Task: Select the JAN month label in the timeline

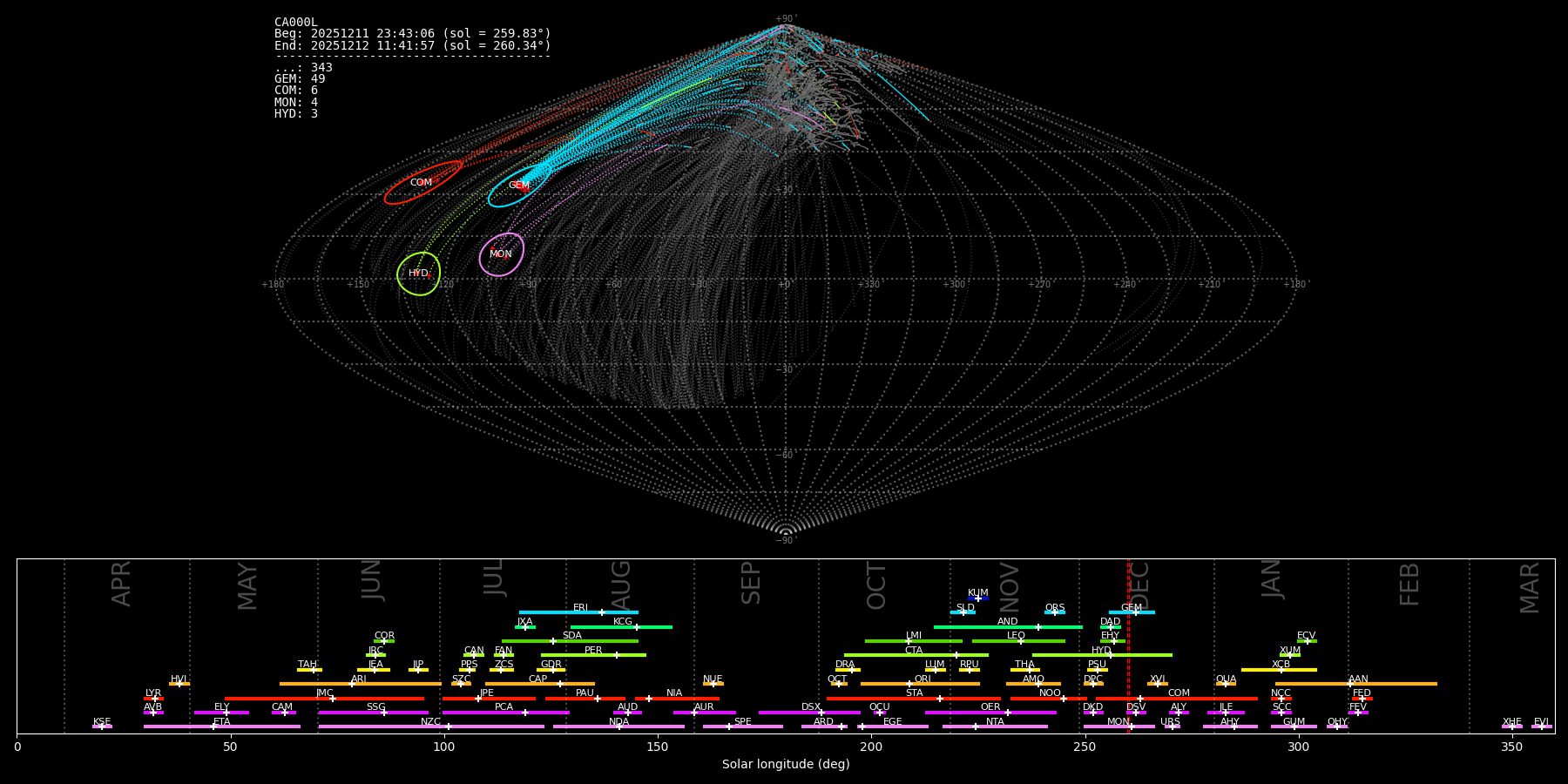Action: click(1272, 578)
